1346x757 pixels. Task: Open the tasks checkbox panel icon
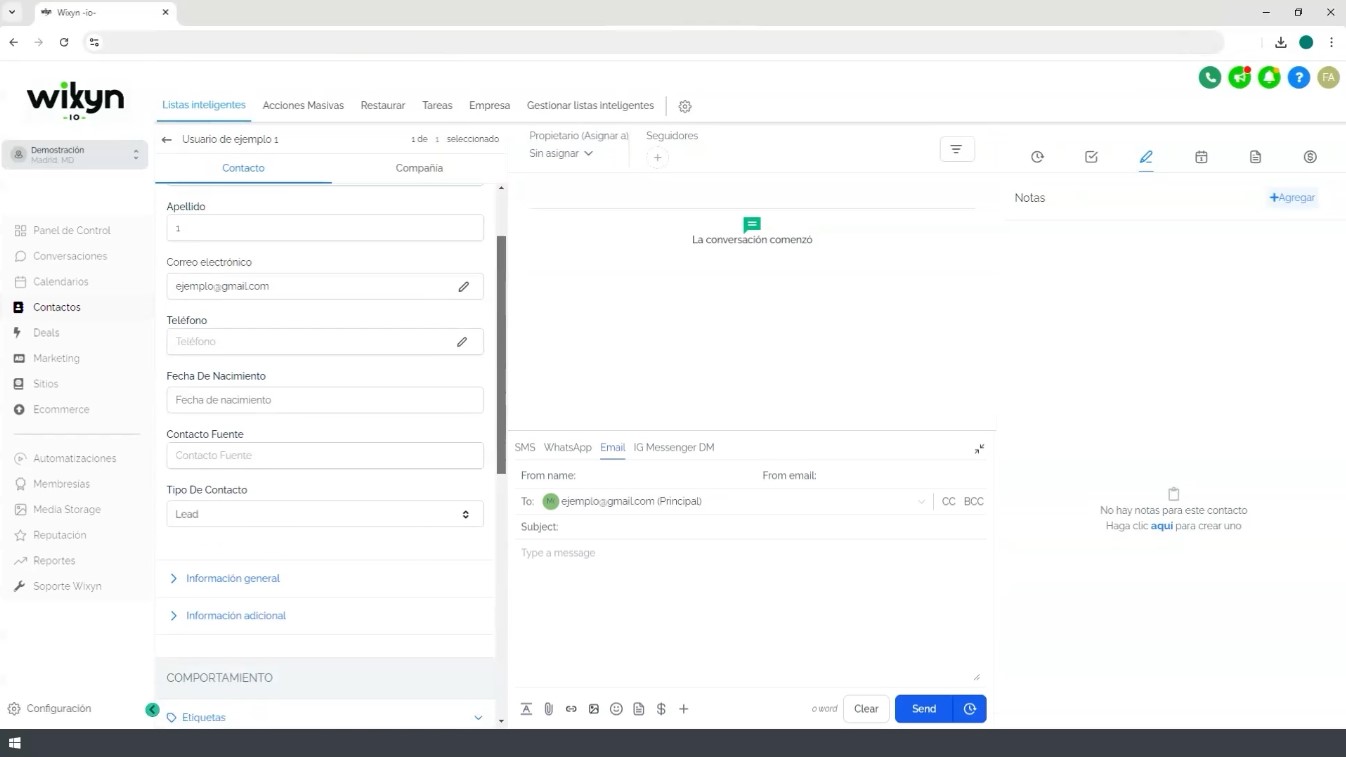[1091, 157]
